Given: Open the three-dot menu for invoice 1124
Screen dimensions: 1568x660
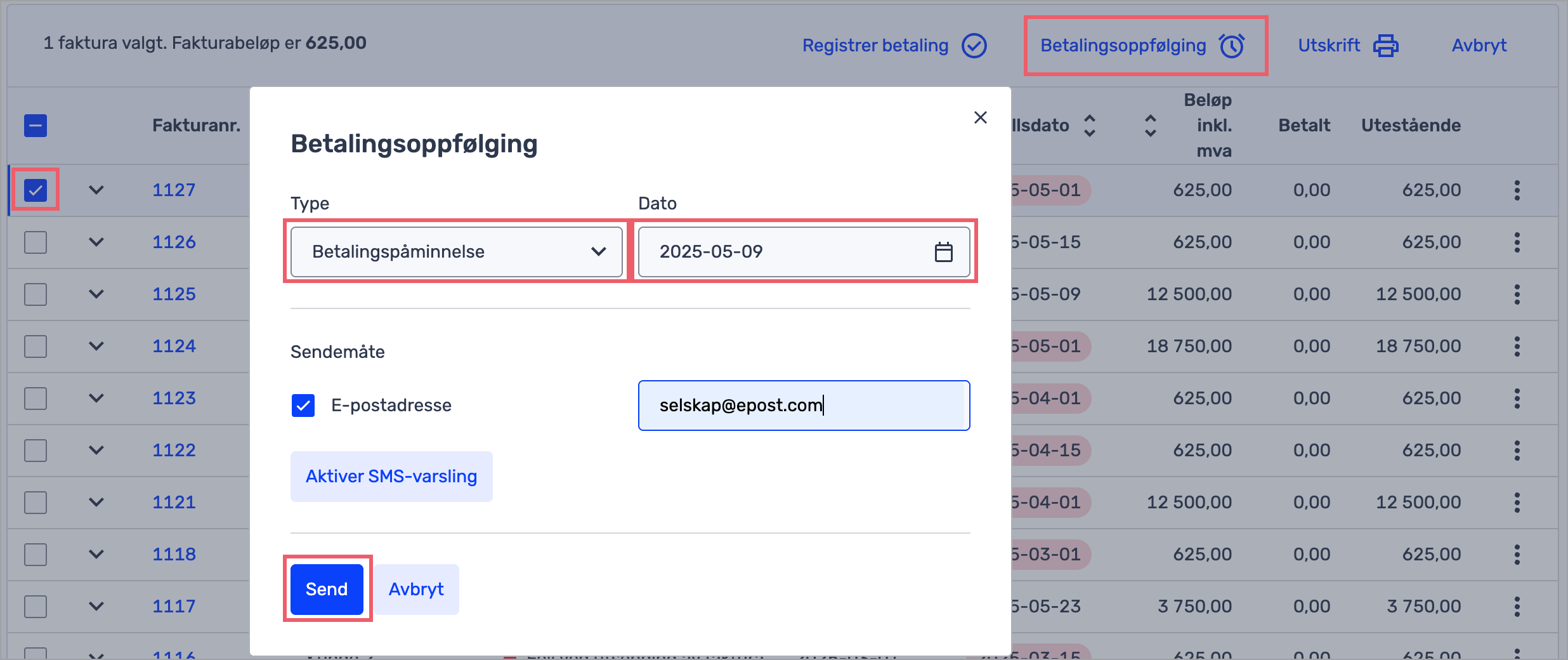Looking at the screenshot, I should [1517, 346].
